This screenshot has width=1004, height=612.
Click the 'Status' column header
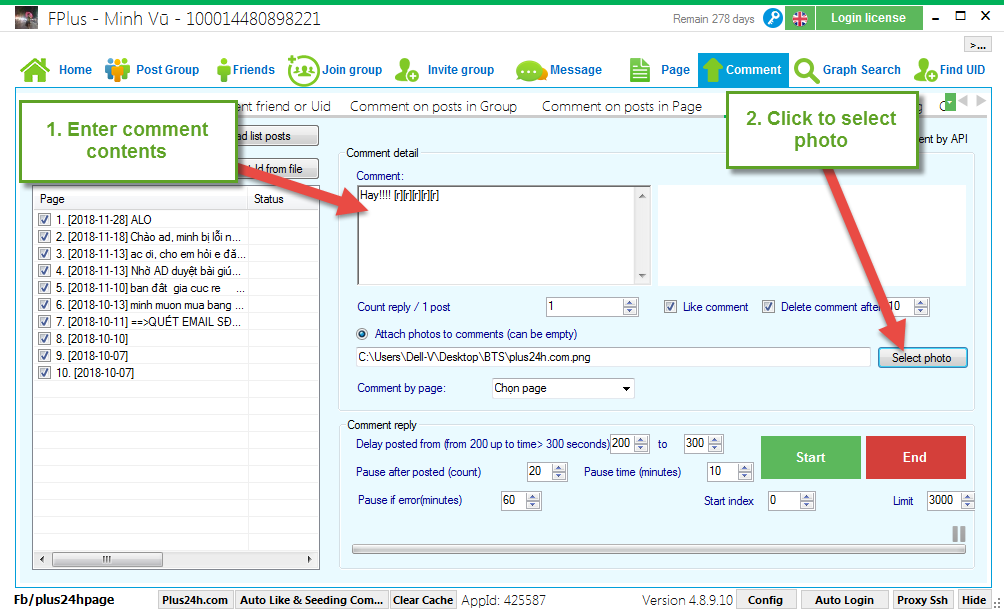pos(282,199)
